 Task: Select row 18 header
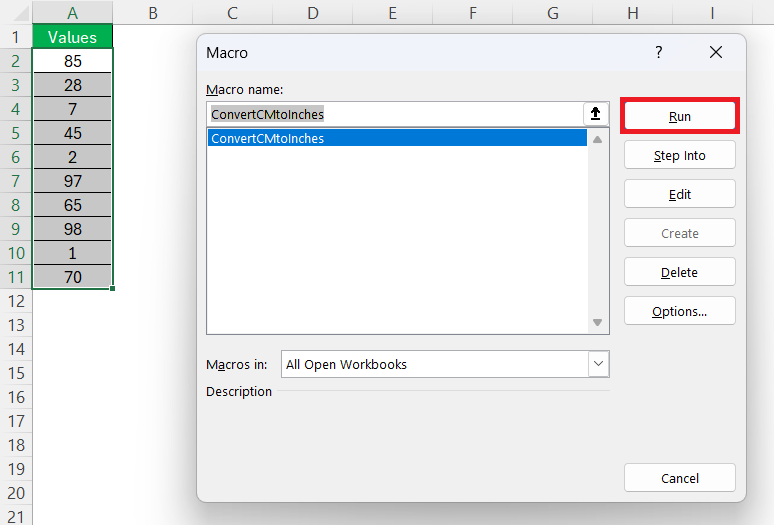click(16, 445)
